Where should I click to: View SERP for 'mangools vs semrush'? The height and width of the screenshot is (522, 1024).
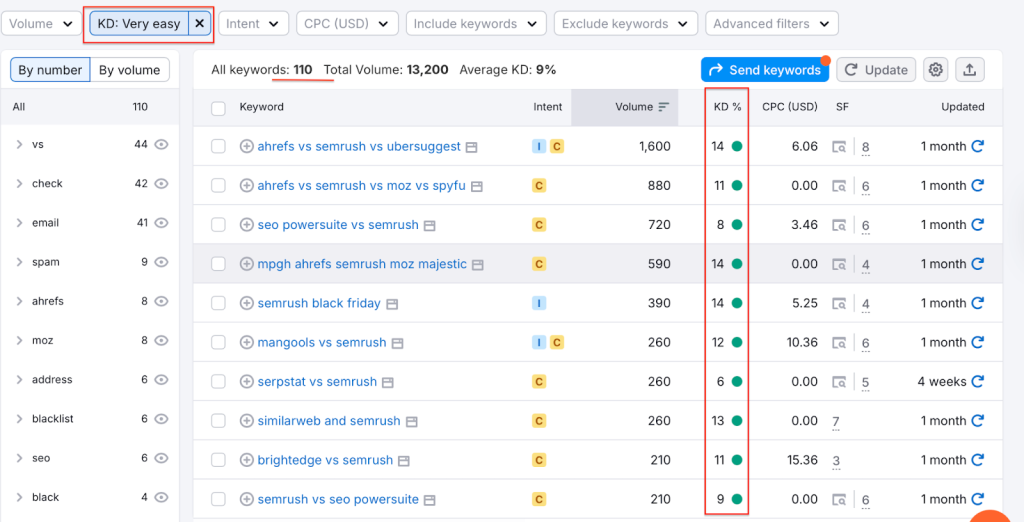click(397, 343)
